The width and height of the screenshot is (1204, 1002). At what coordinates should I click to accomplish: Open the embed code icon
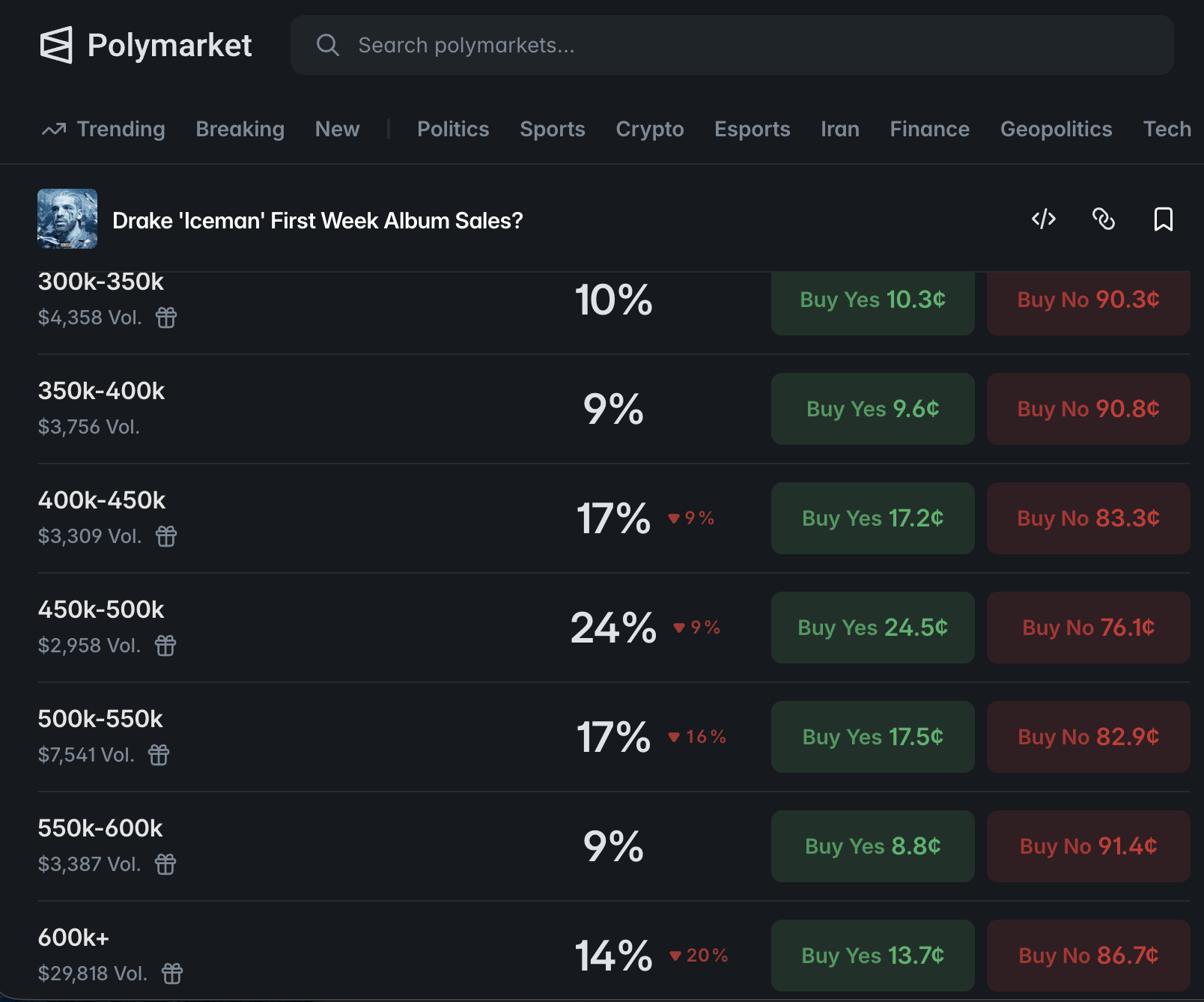tap(1044, 219)
